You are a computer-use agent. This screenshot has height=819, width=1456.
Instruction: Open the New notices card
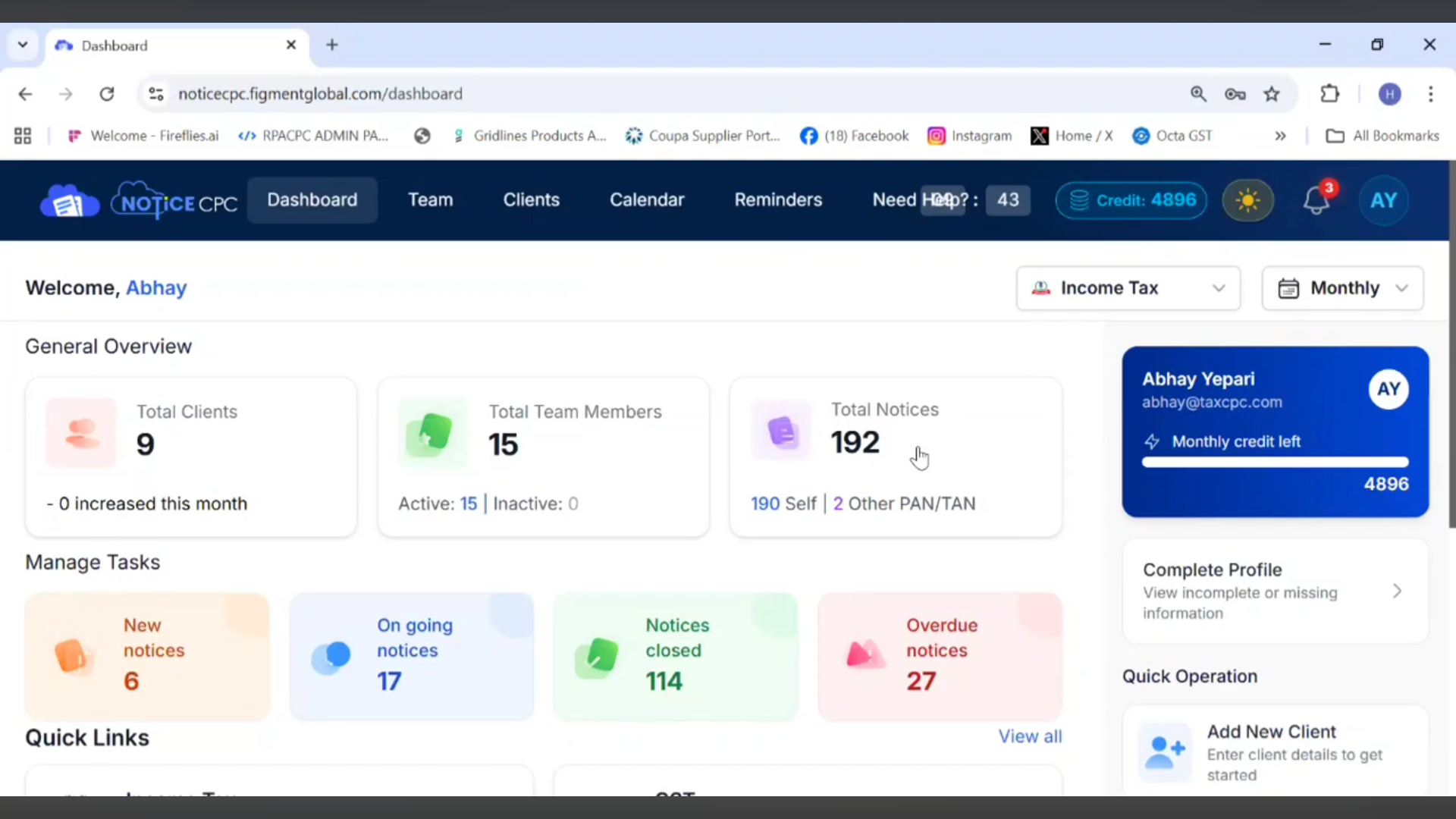tap(147, 656)
